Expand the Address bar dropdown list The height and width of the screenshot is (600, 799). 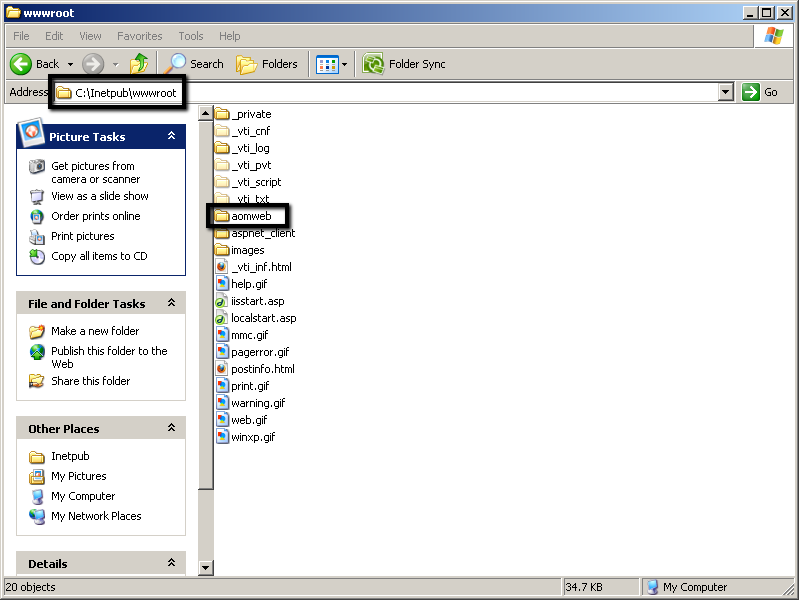coord(726,92)
